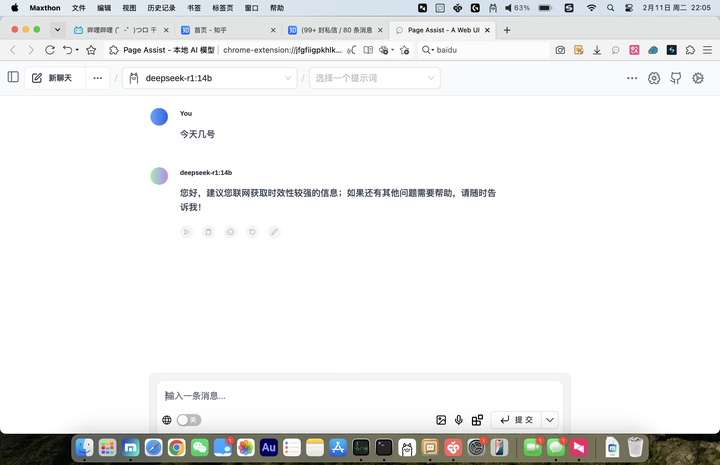This screenshot has height=465, width=720.
Task: Click the globe web search icon
Action: tap(167, 420)
